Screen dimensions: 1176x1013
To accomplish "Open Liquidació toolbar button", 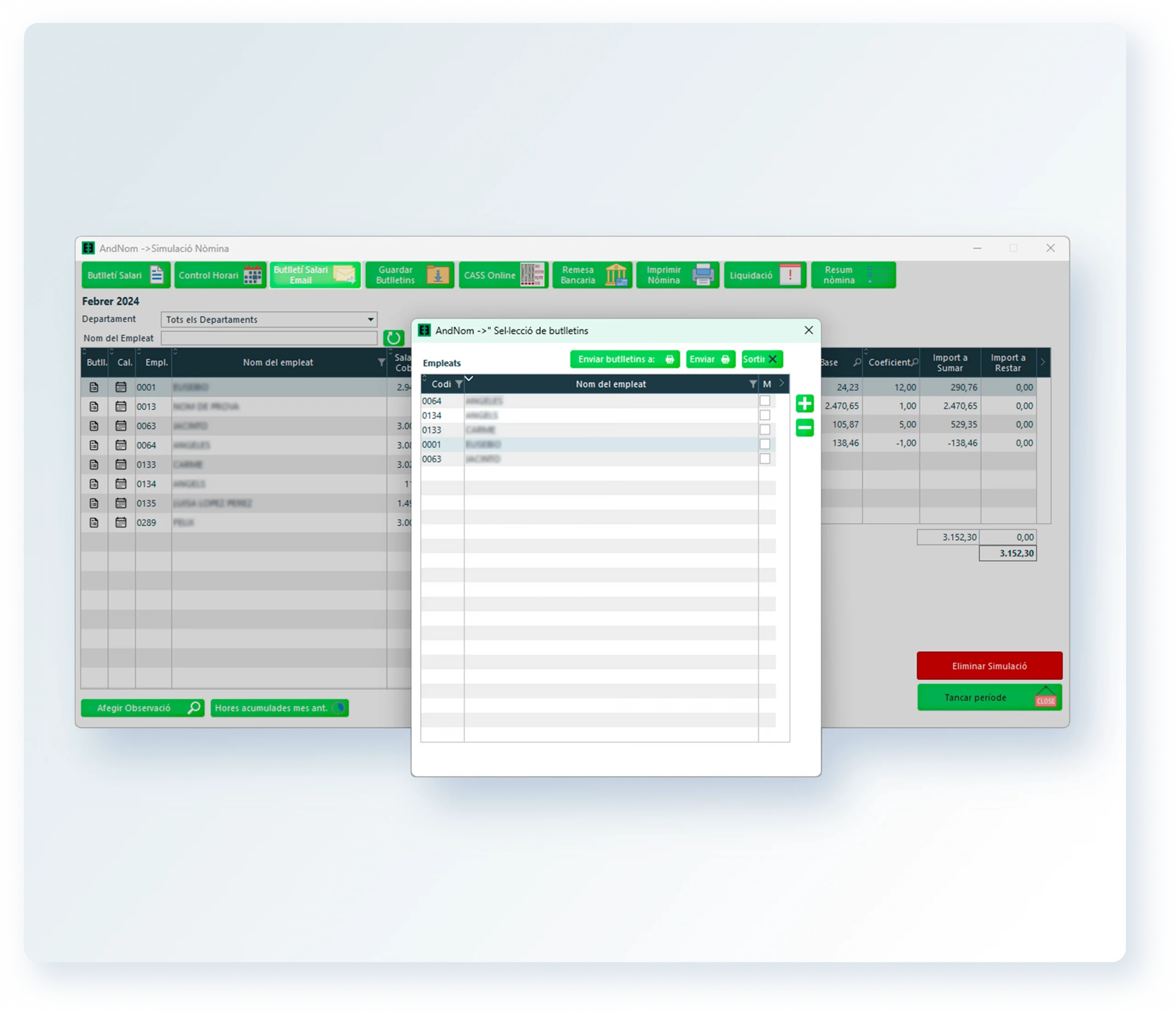I will point(764,275).
